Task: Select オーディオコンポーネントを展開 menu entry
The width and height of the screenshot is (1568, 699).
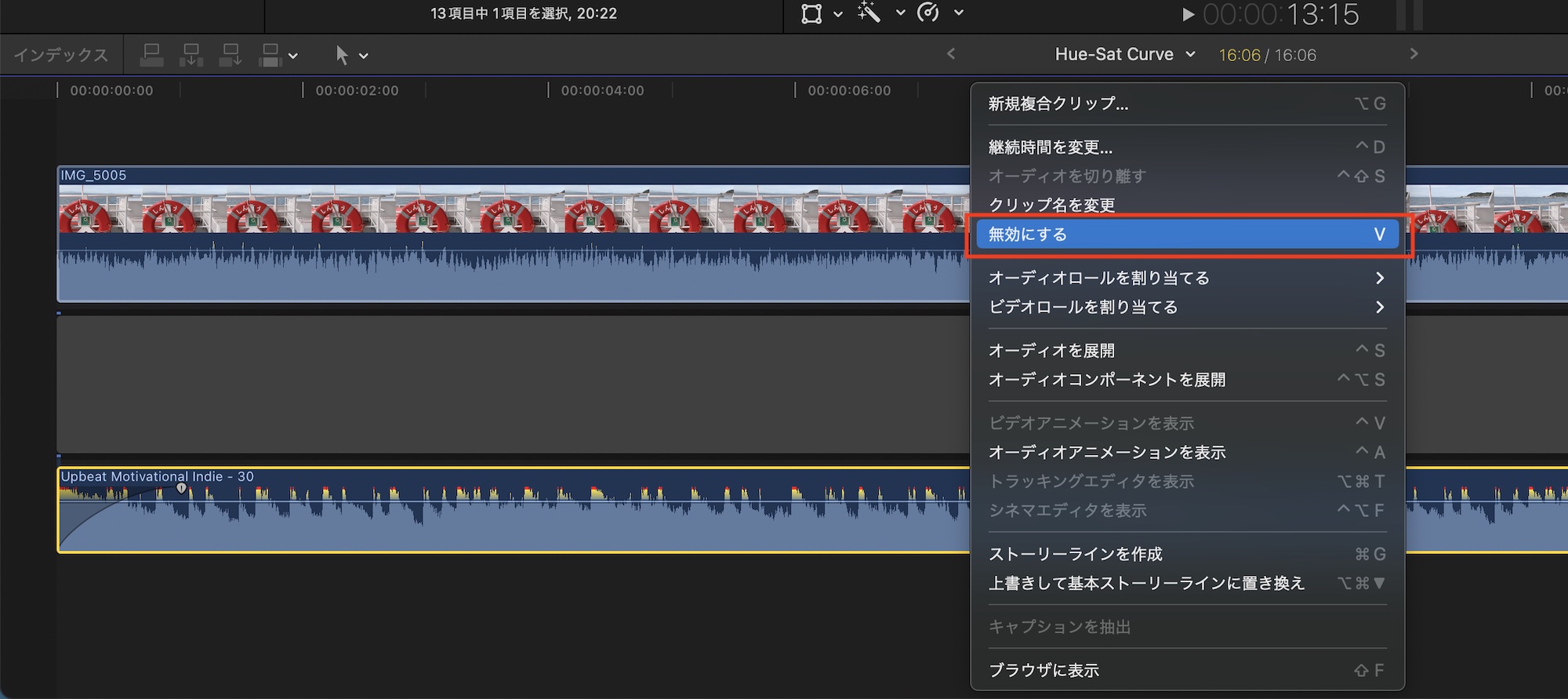Action: click(x=1187, y=380)
